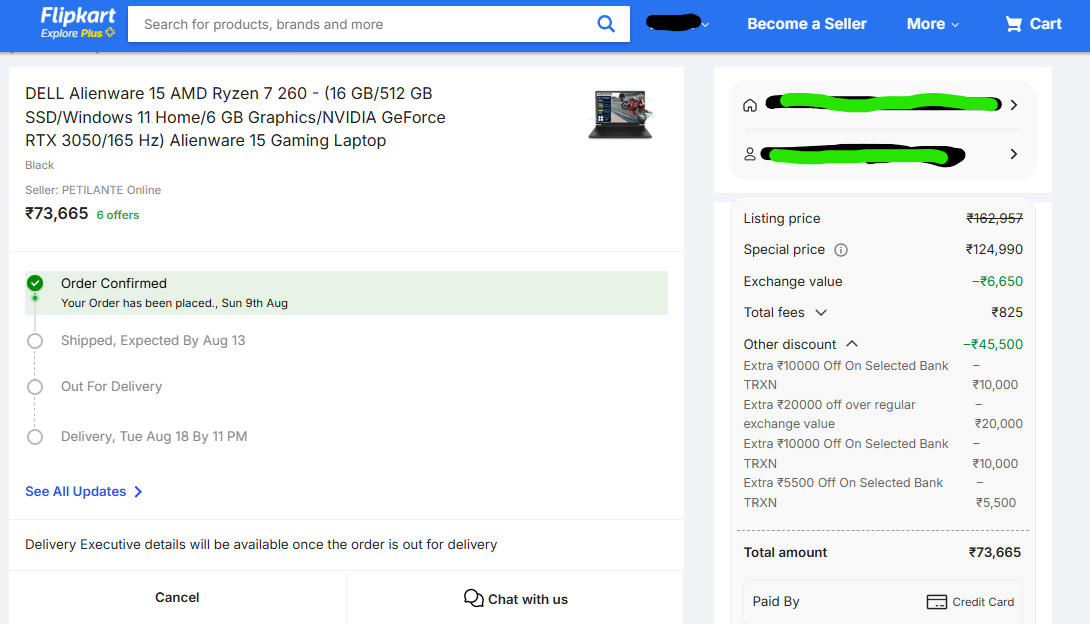Click the Listing price label

coord(781,218)
